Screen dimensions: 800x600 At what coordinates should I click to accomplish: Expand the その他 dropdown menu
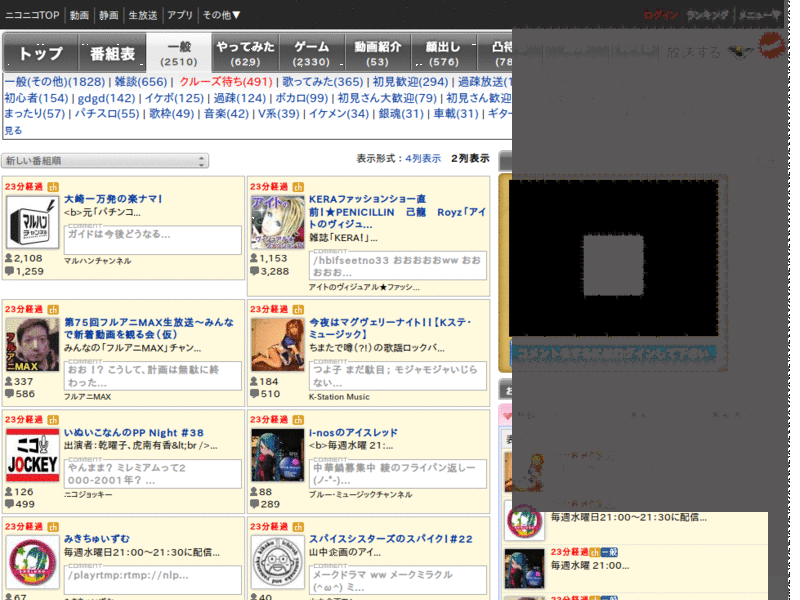tap(221, 15)
